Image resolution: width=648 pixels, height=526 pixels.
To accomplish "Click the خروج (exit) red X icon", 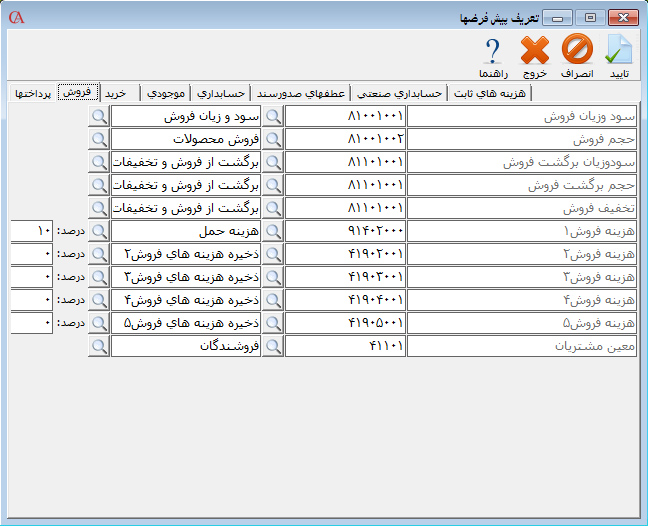I will point(535,55).
